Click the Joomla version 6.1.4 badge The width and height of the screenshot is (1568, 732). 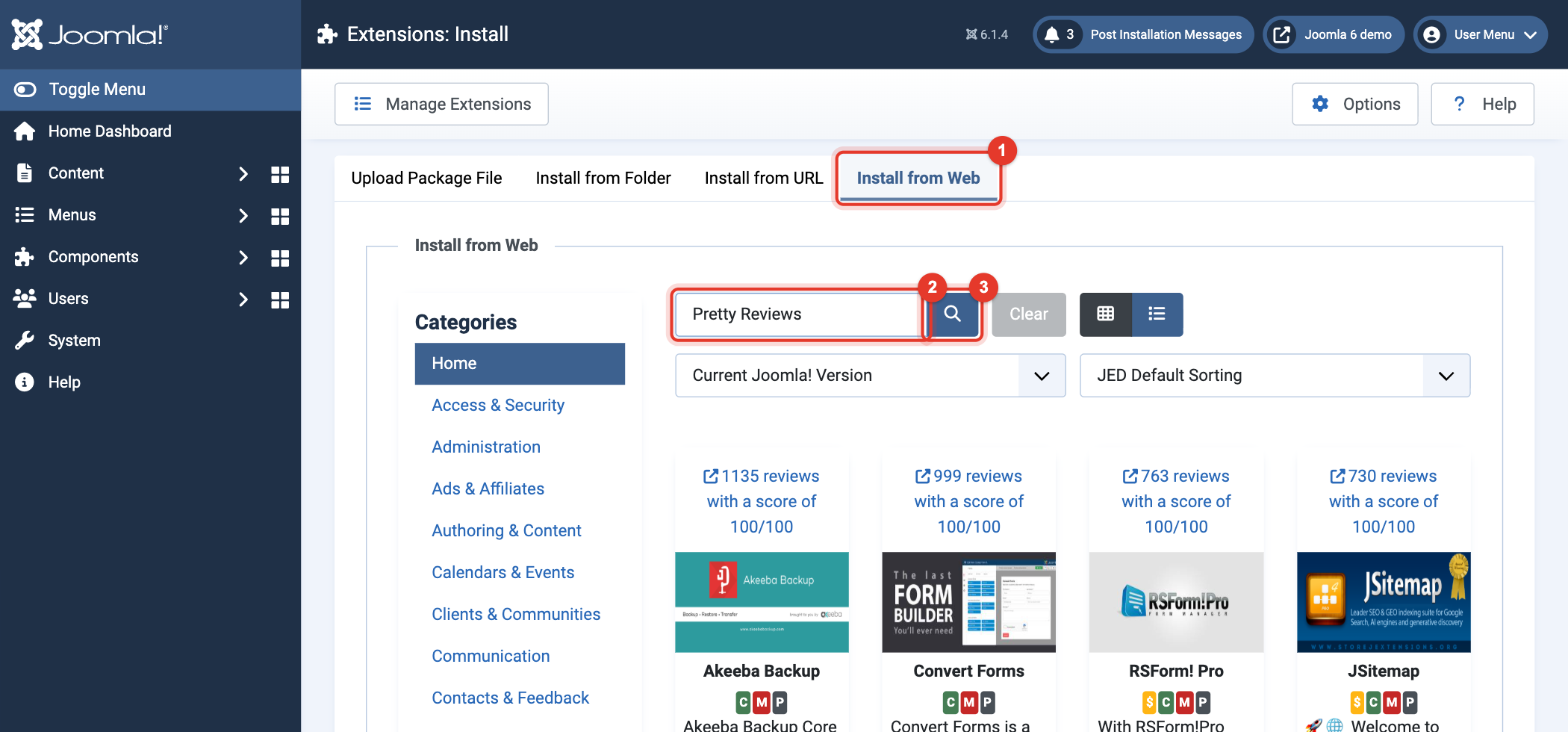pyautogui.click(x=986, y=34)
